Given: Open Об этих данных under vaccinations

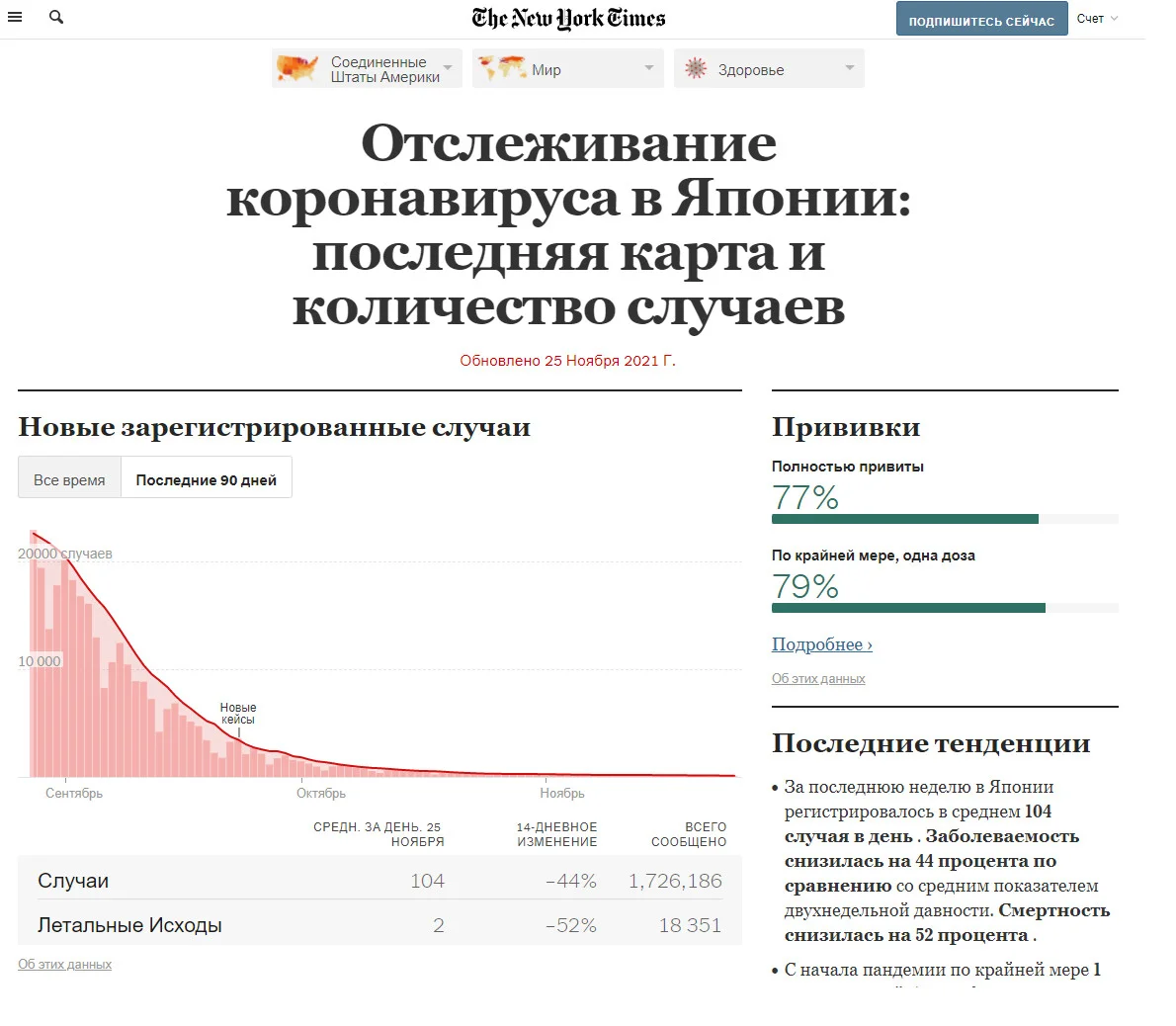Looking at the screenshot, I should point(818,679).
